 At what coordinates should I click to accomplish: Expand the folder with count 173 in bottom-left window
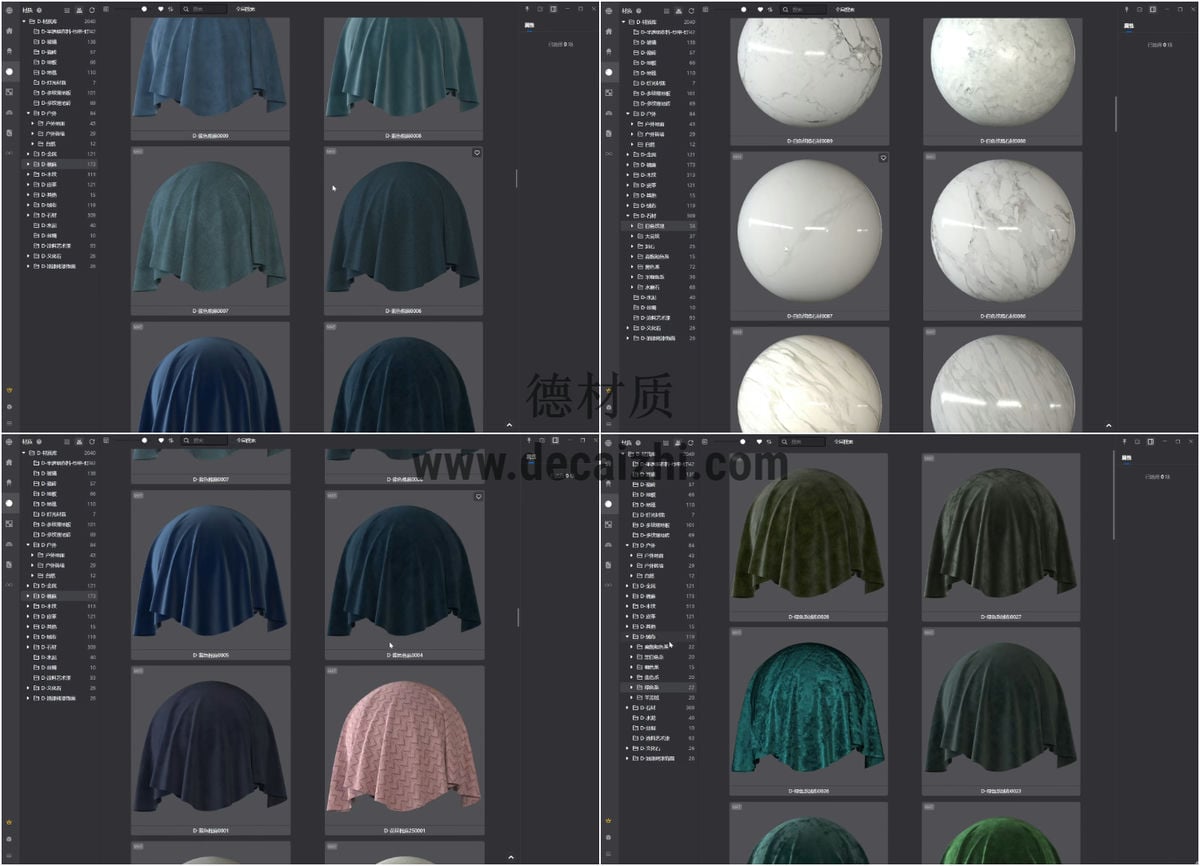(29, 596)
